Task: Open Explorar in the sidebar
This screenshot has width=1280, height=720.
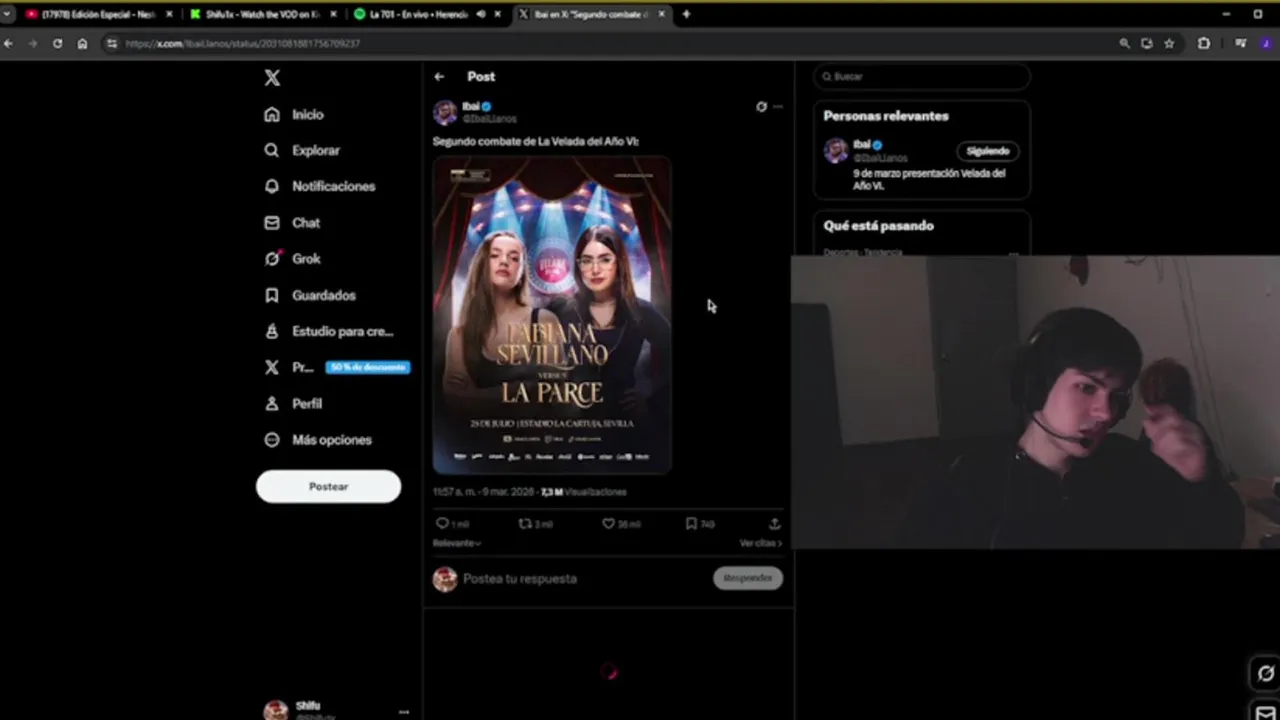Action: [x=302, y=150]
